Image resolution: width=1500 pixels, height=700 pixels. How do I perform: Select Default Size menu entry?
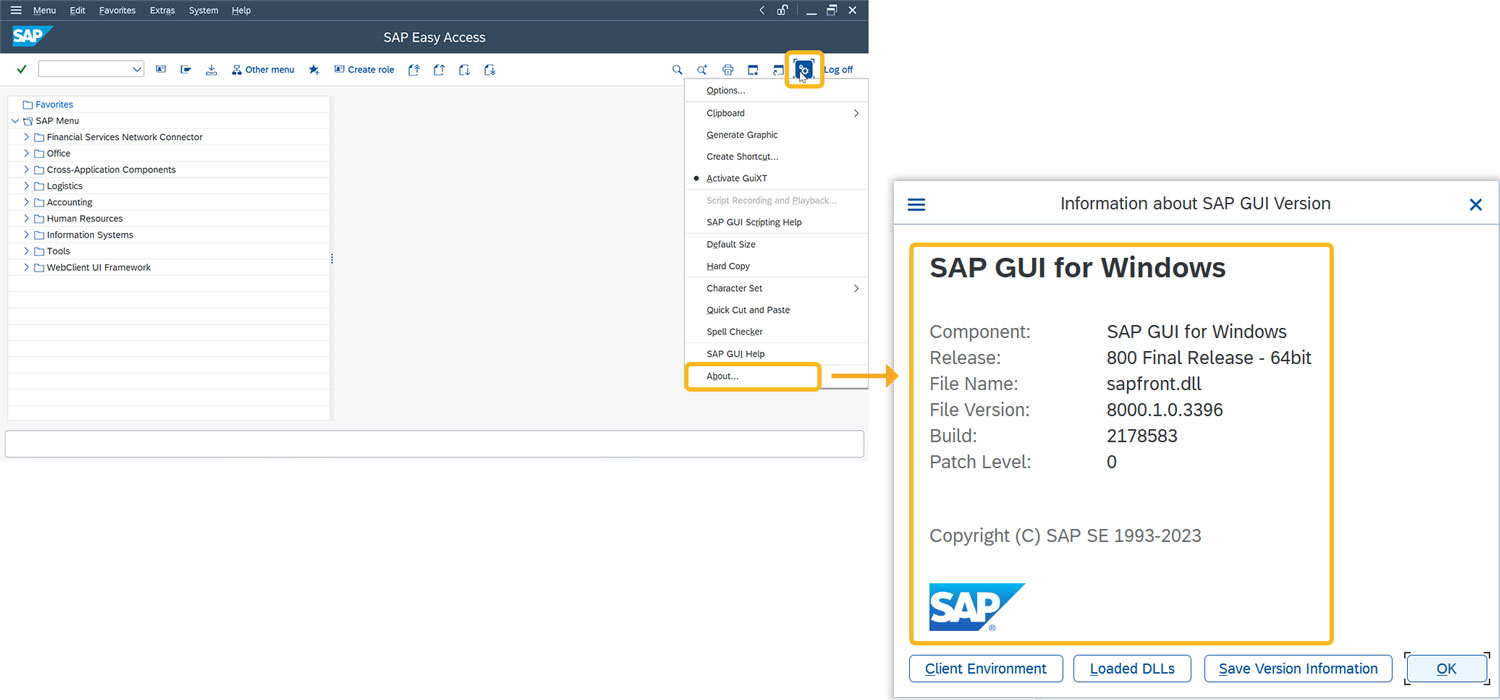(776, 244)
